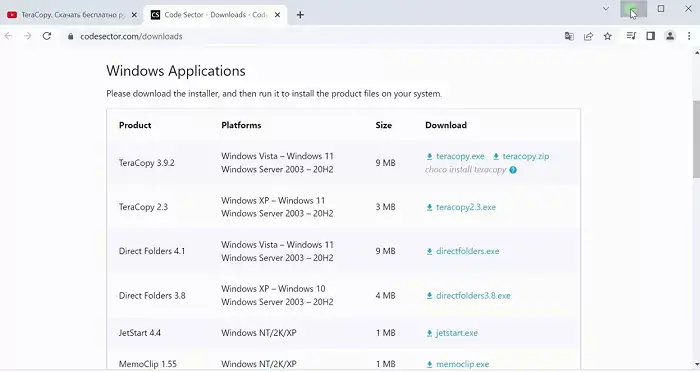700x372 pixels.
Task: Close the TeraCopy YouTube tab
Action: pyautogui.click(x=134, y=15)
